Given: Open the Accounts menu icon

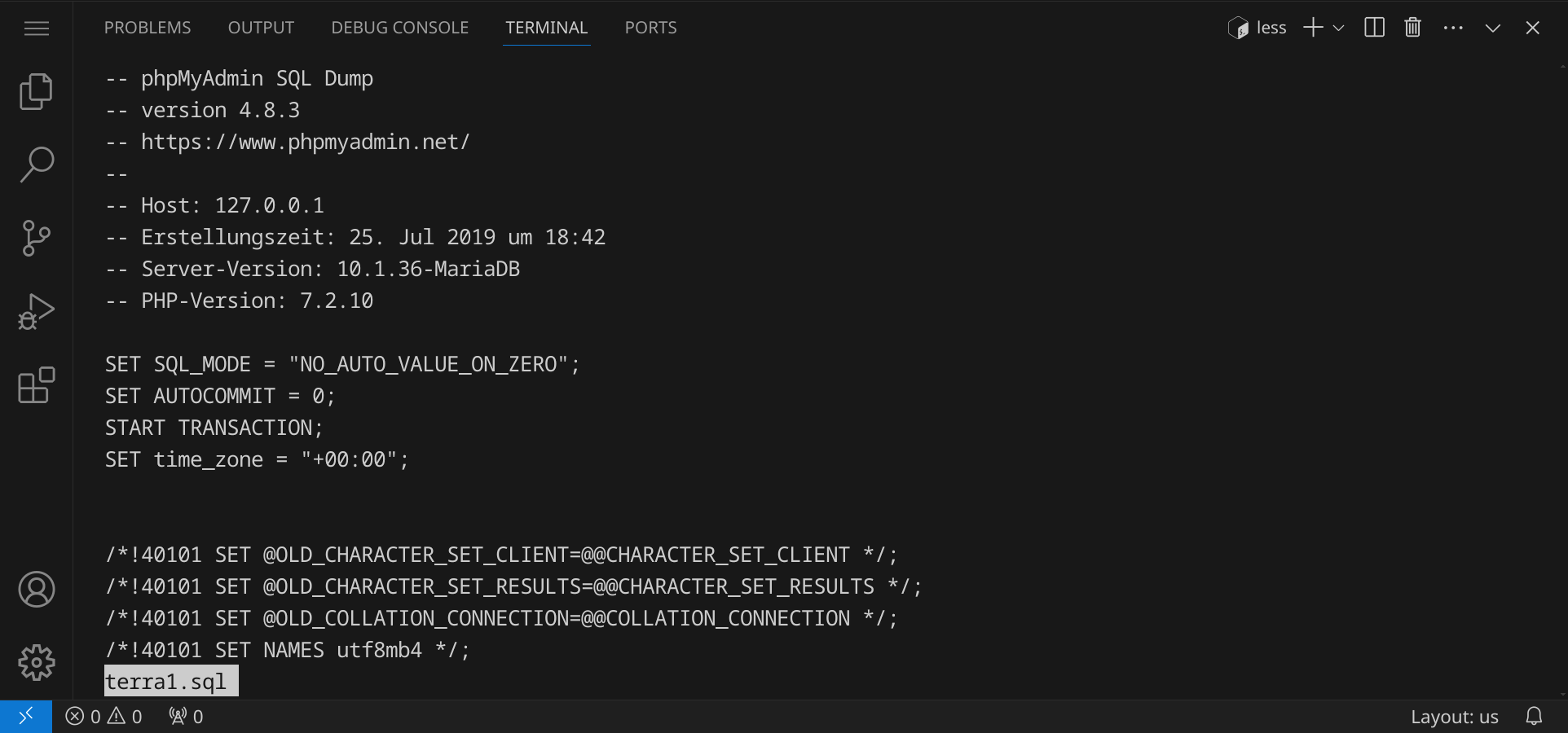Looking at the screenshot, I should [x=36, y=589].
